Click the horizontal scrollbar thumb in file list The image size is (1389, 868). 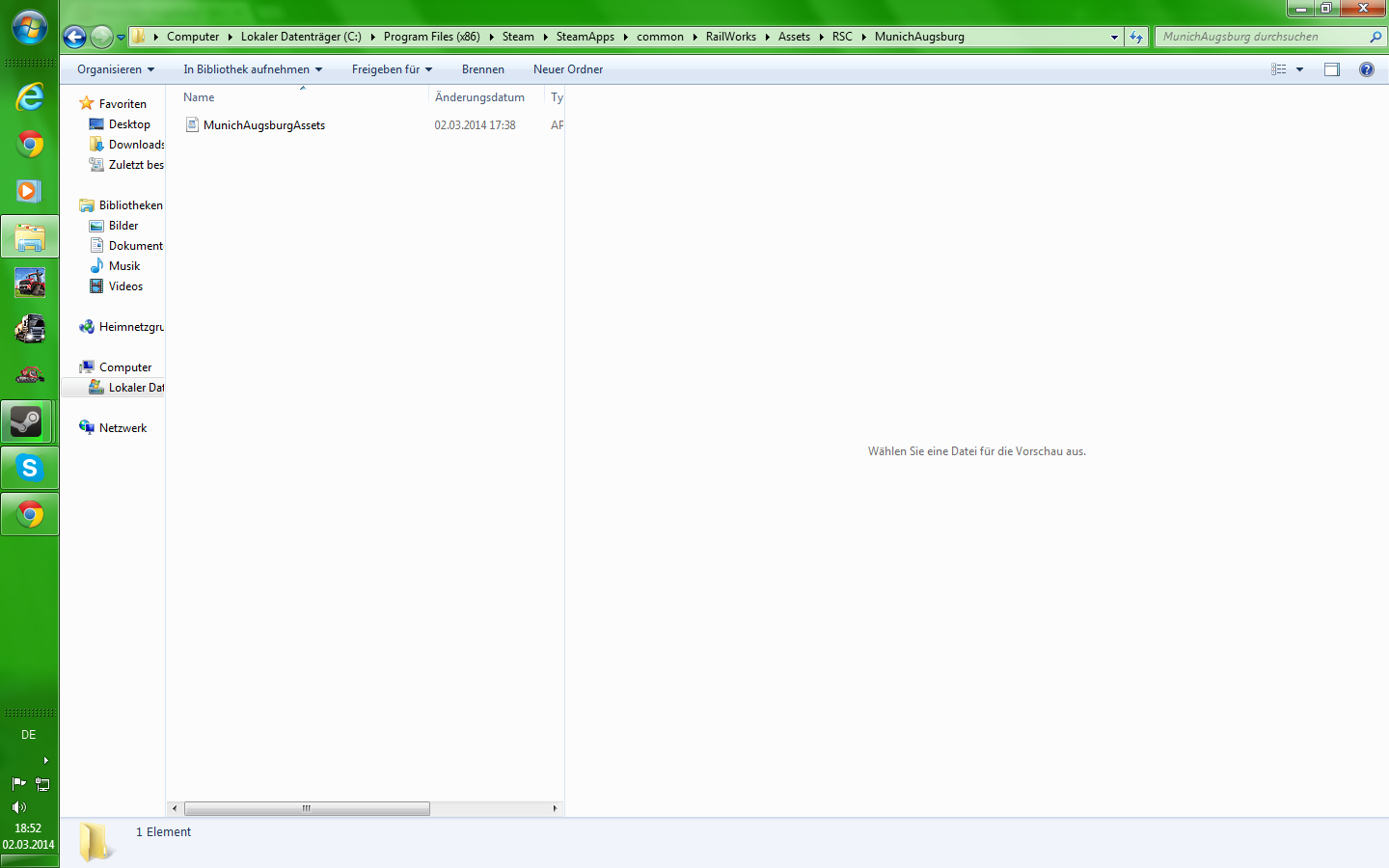pyautogui.click(x=307, y=808)
